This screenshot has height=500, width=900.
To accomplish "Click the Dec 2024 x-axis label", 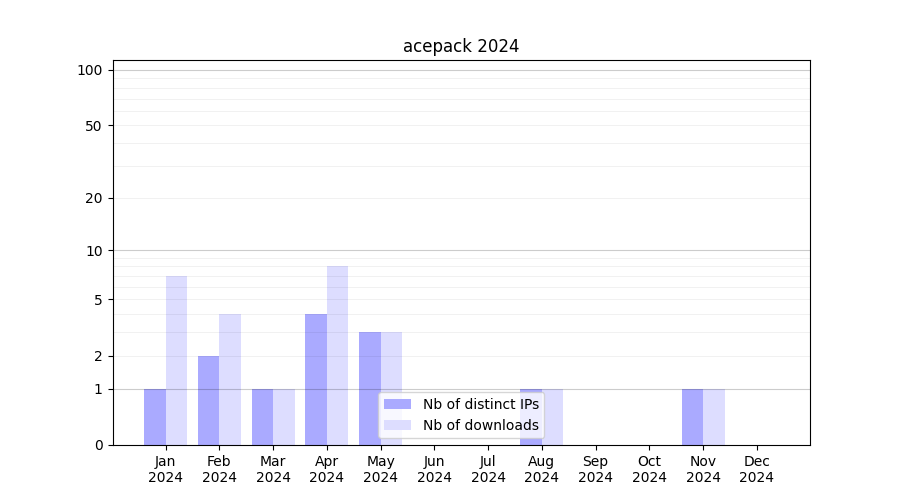I will click(757, 469).
